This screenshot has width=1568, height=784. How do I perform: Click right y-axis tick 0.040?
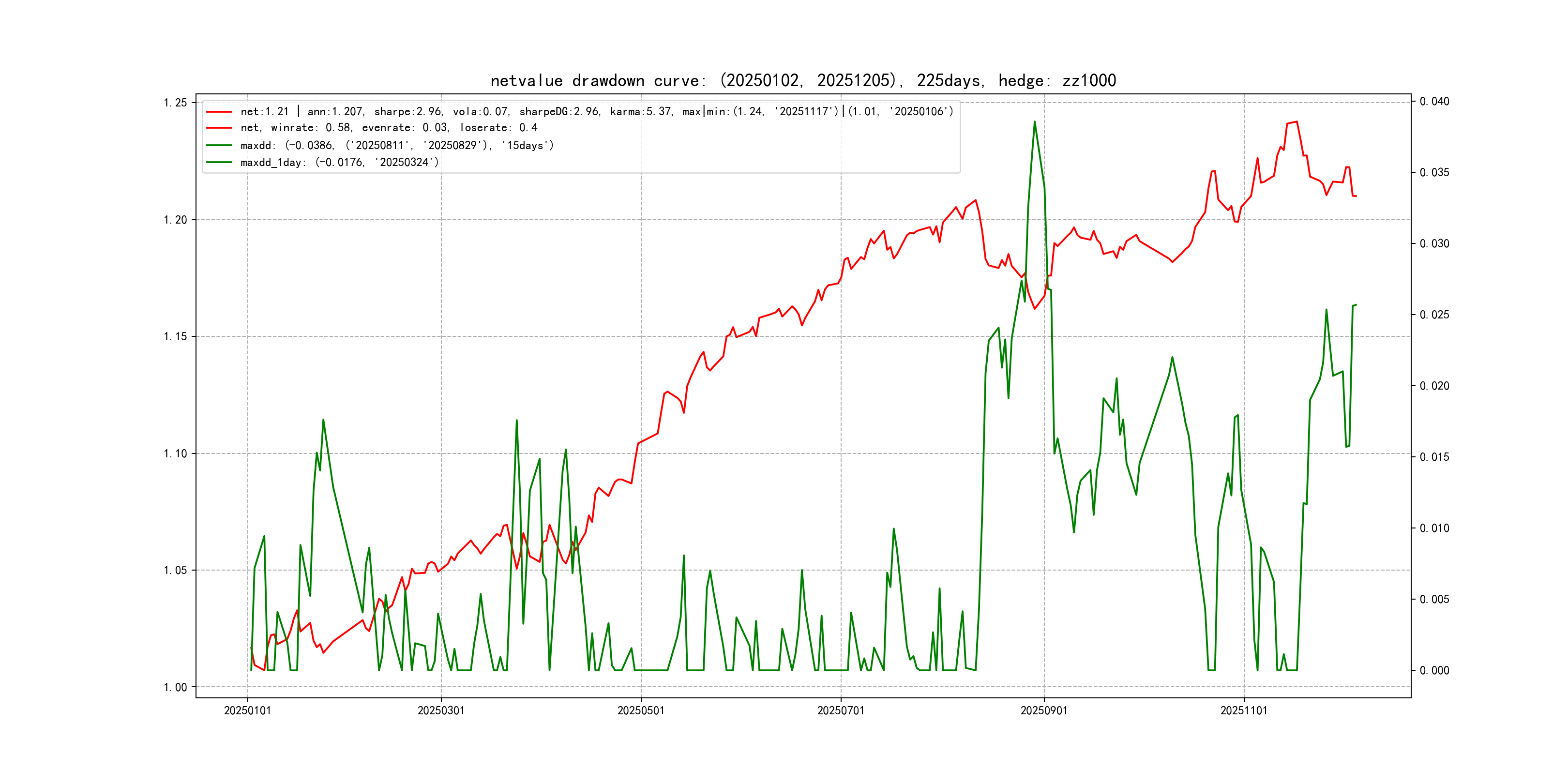pyautogui.click(x=1434, y=101)
